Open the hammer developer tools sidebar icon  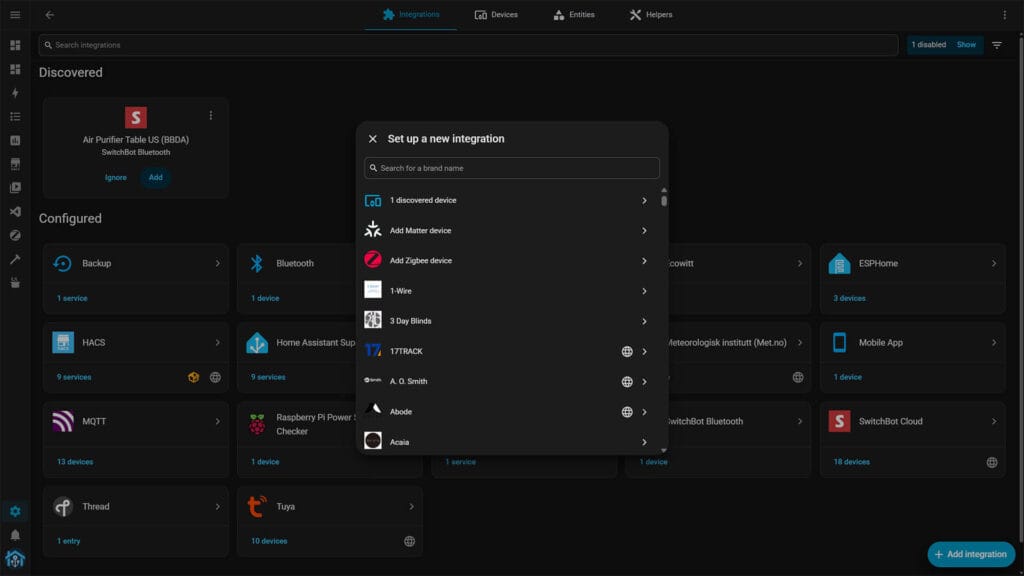tap(15, 259)
